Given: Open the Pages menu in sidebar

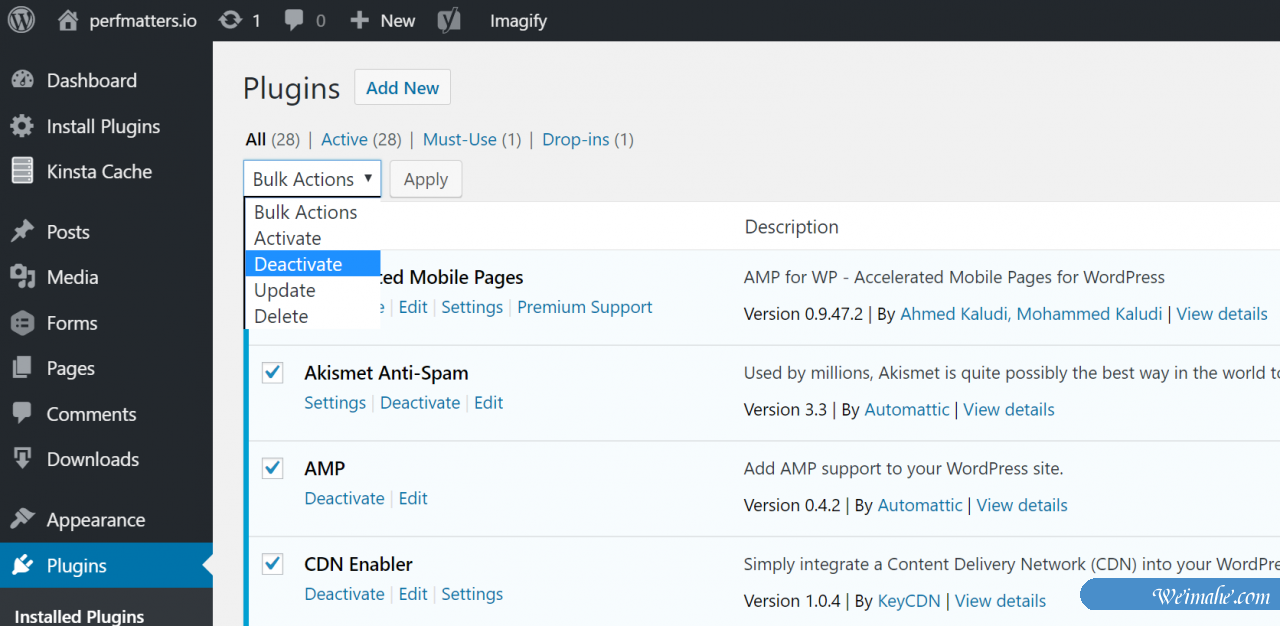Looking at the screenshot, I should (70, 368).
